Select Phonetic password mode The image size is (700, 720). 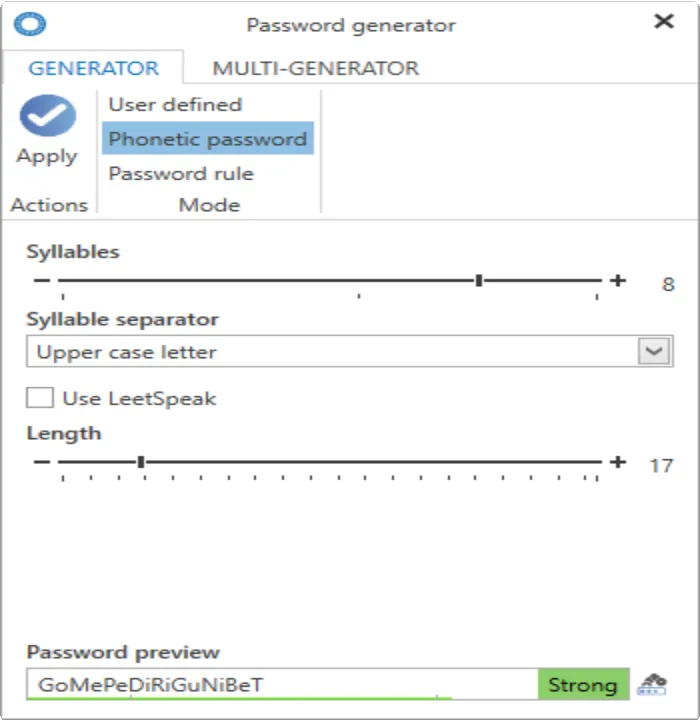pos(208,139)
